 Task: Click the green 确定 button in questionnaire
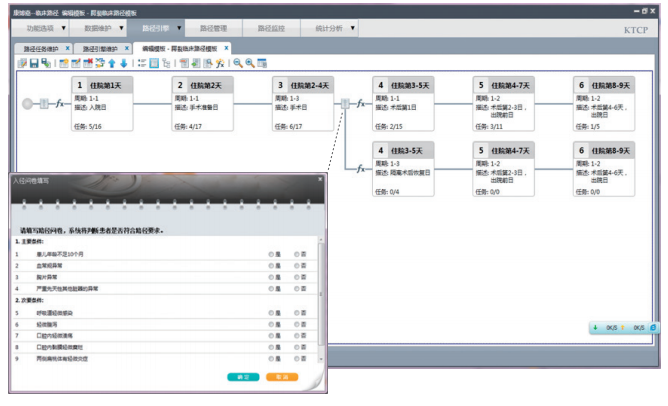click(x=245, y=376)
